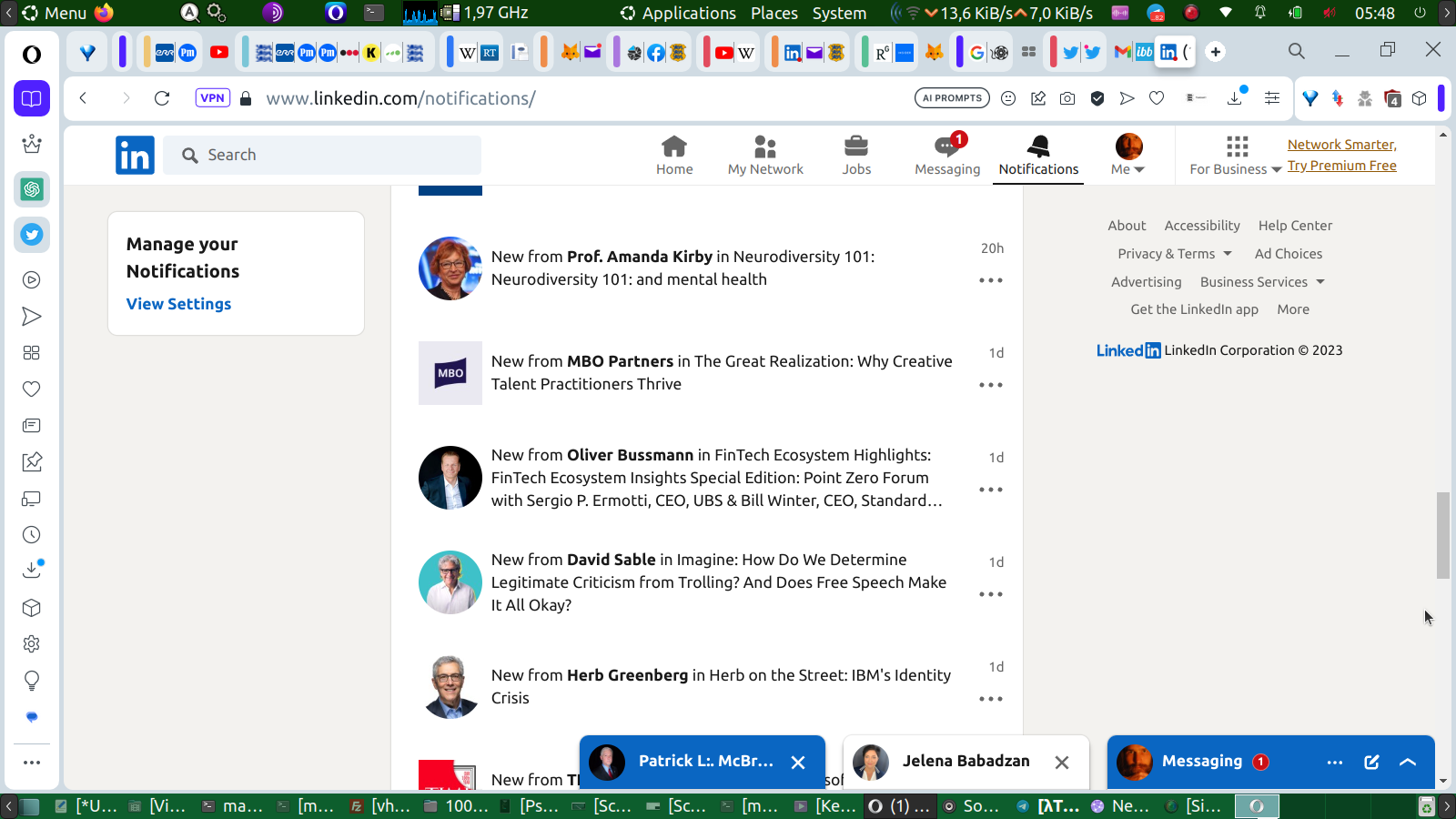Viewport: 1456px width, 819px height.
Task: Click Try Premium Free link
Action: click(x=1341, y=166)
